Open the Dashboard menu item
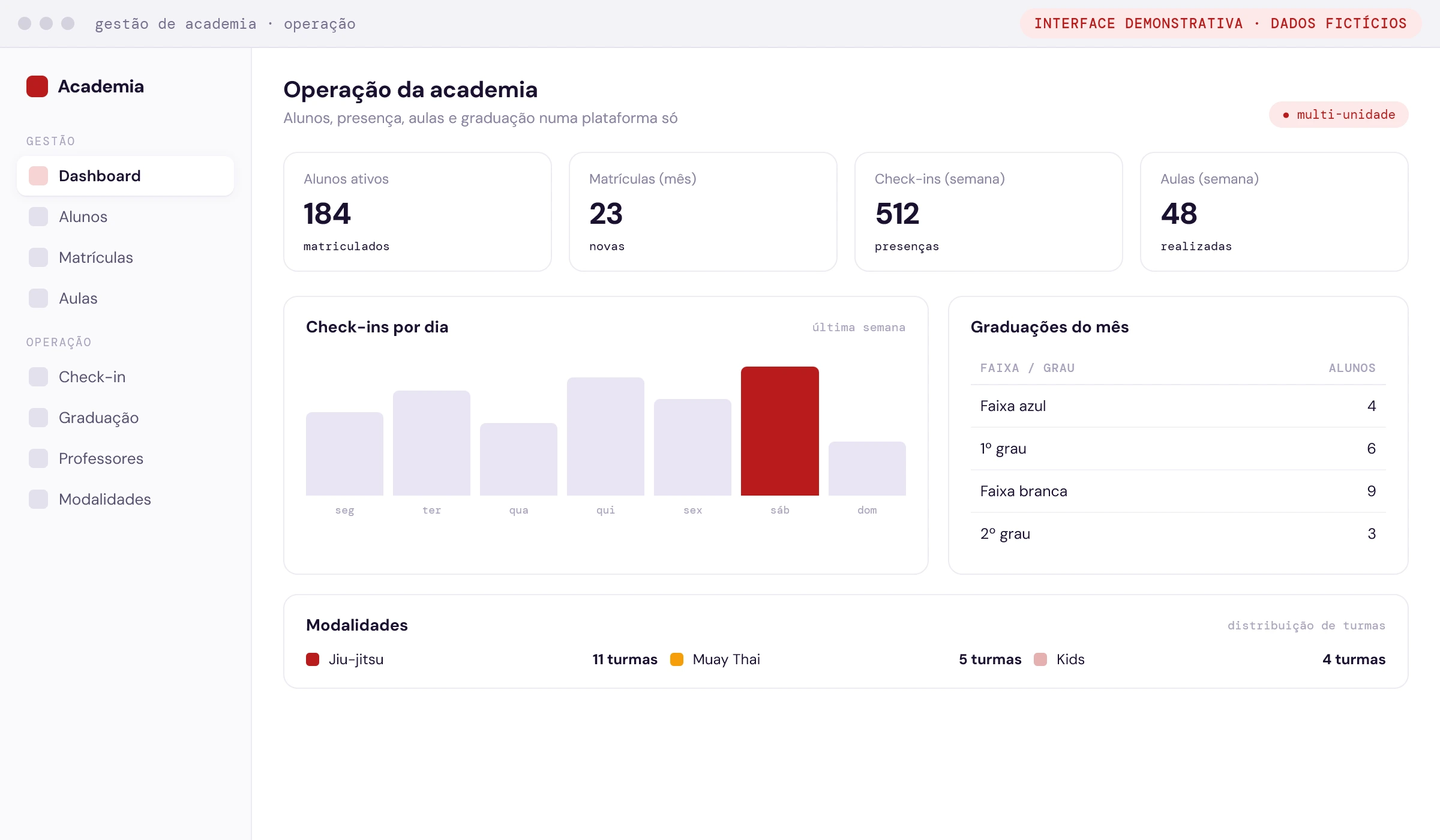This screenshot has height=840, width=1440. 125,176
